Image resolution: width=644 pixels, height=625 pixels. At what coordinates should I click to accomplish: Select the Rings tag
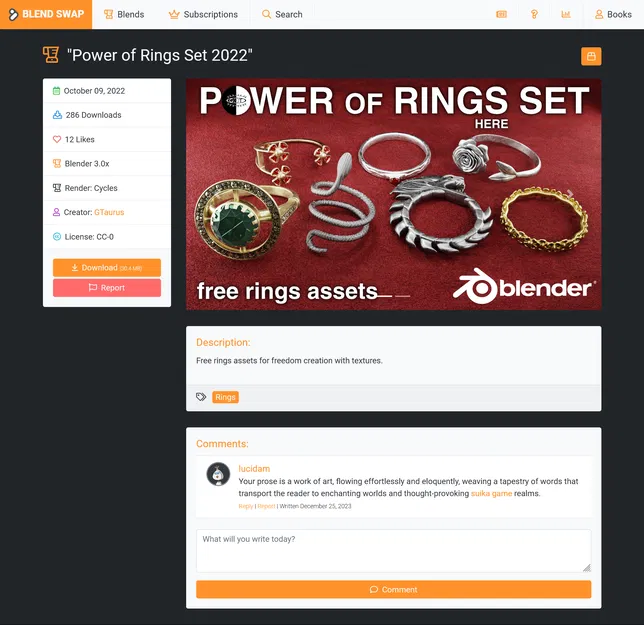tap(225, 397)
